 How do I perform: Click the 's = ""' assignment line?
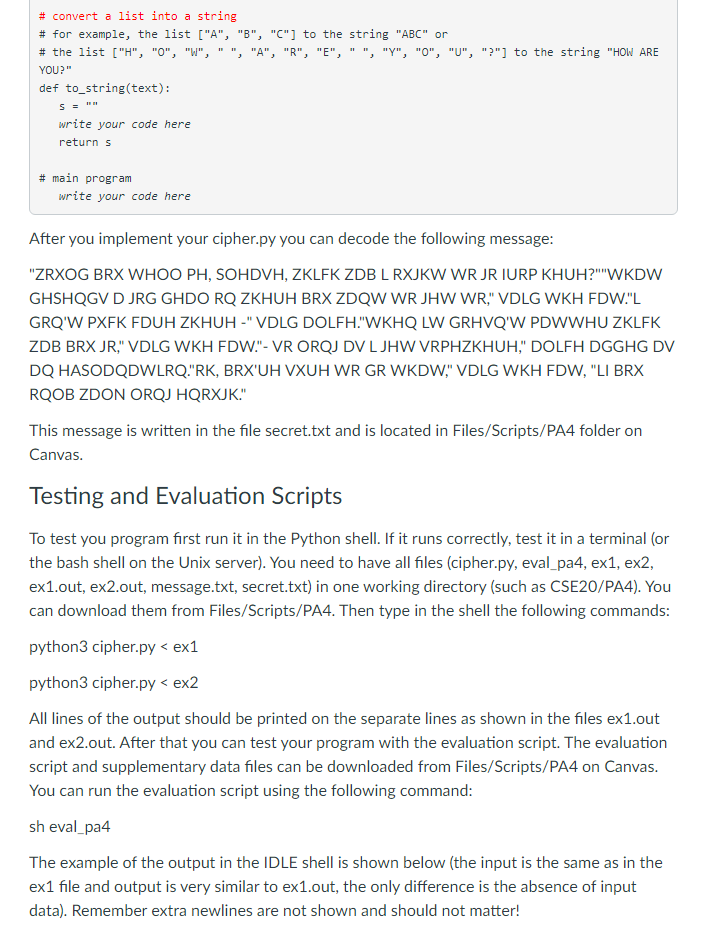78,106
